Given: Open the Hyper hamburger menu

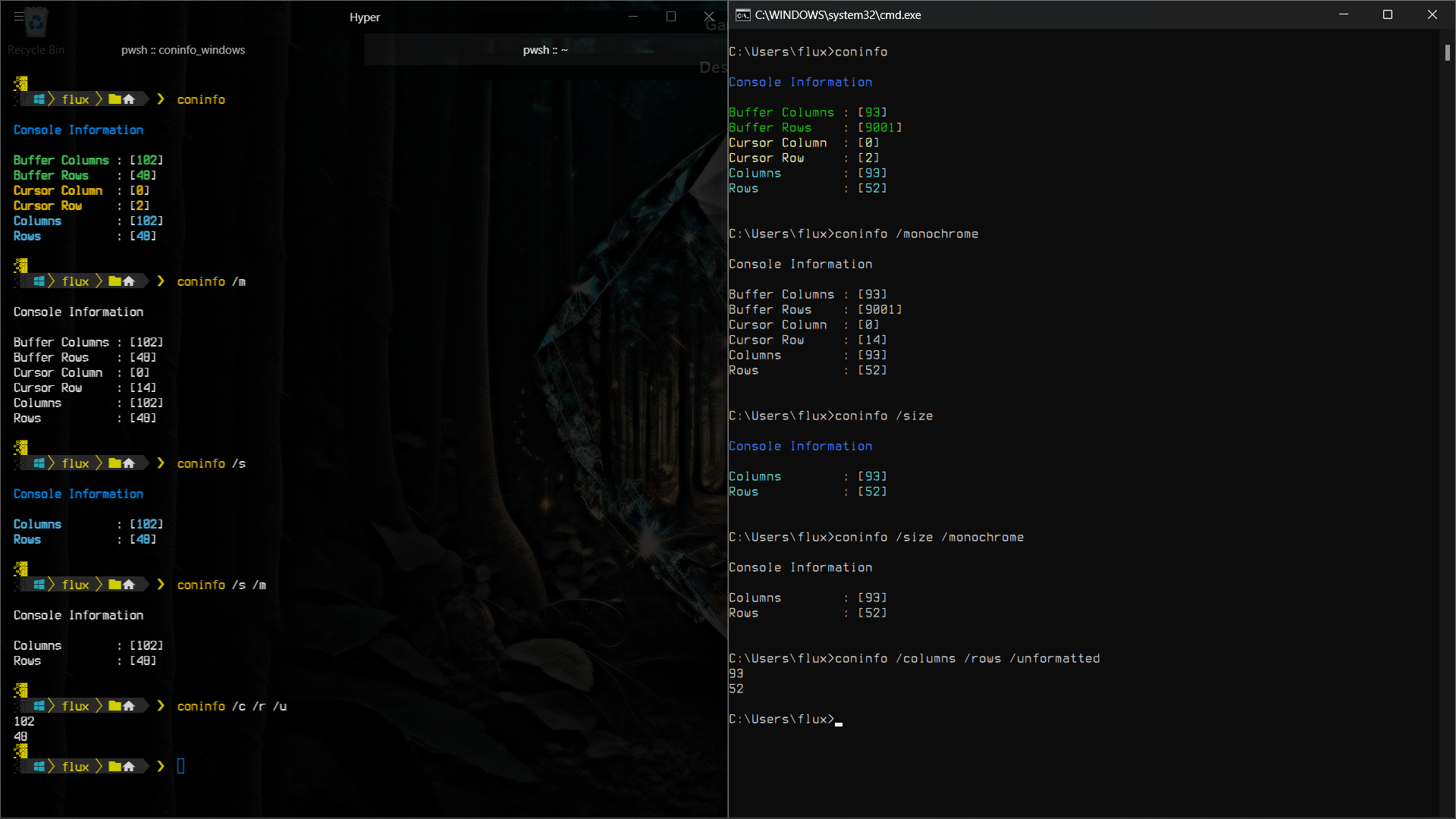Looking at the screenshot, I should pyautogui.click(x=19, y=16).
